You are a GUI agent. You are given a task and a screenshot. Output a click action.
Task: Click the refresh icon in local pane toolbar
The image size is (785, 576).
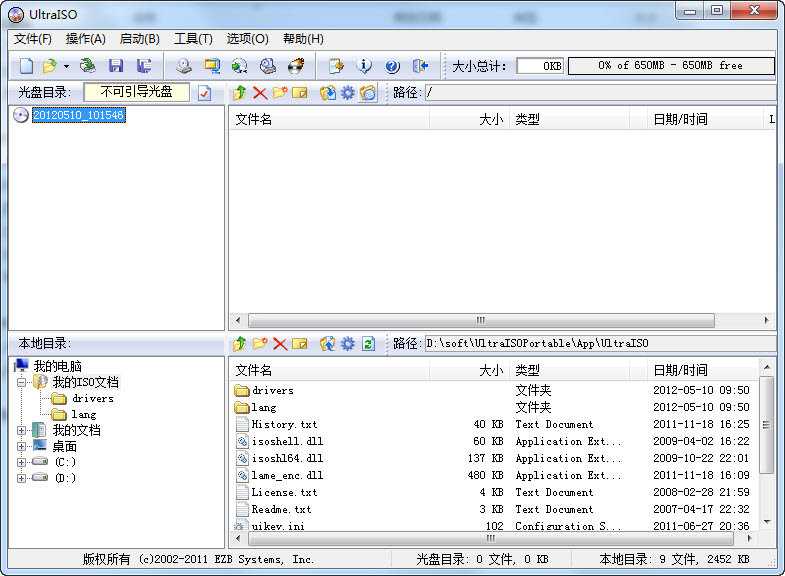tap(368, 344)
